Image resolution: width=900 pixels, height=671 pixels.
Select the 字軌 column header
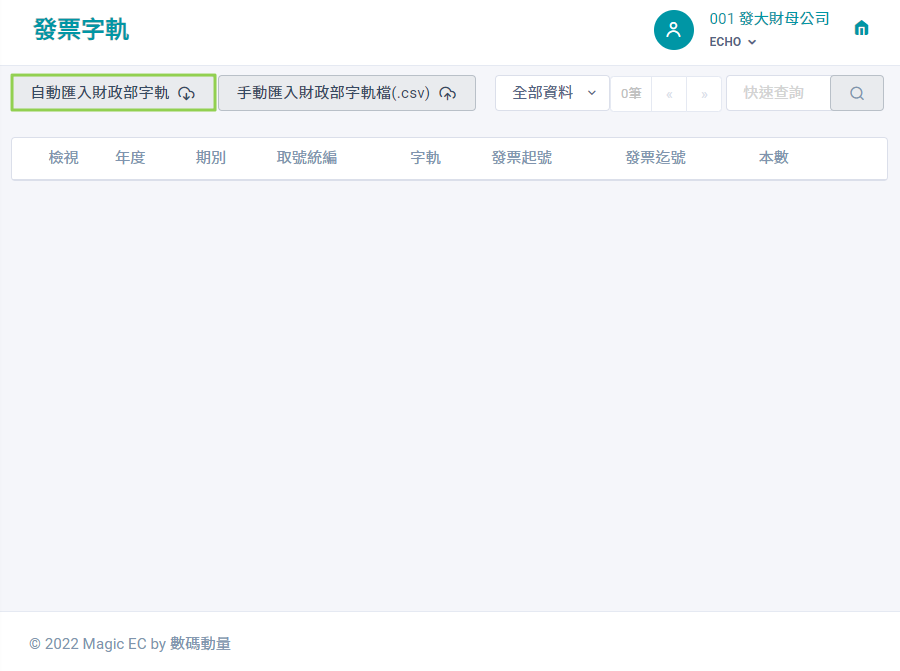coord(425,158)
